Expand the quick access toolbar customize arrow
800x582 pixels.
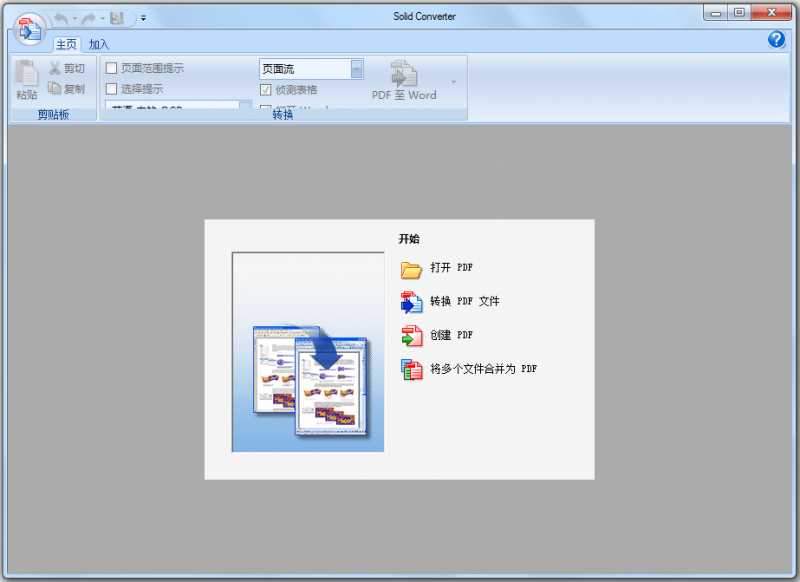142,17
